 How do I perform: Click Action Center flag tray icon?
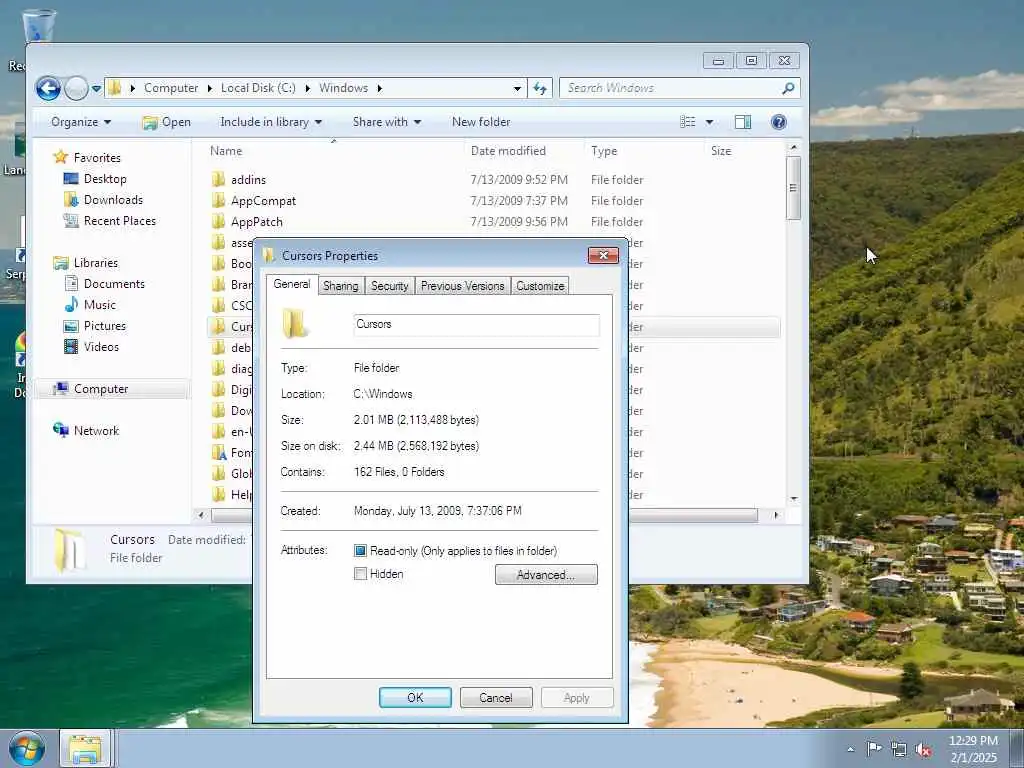coord(874,749)
